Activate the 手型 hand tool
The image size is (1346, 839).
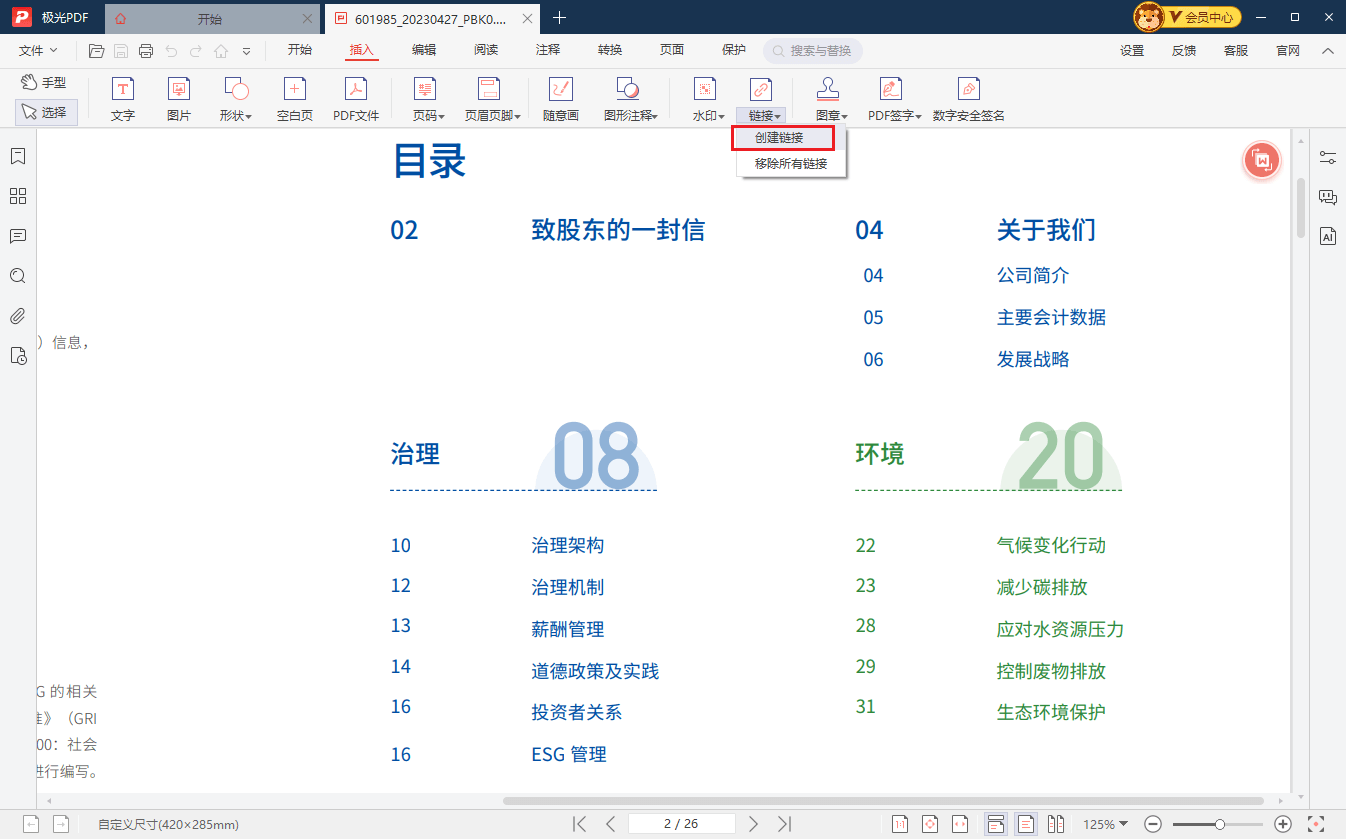point(45,83)
